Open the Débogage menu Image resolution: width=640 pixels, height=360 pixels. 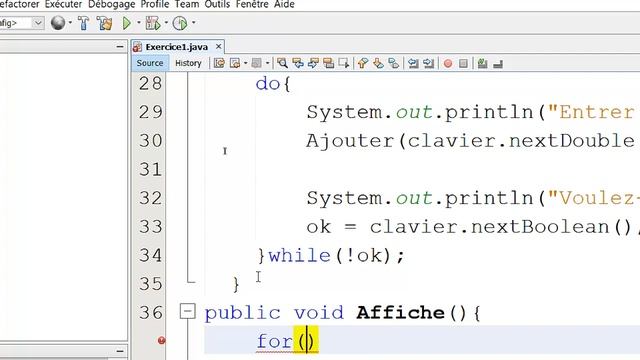coord(111,4)
